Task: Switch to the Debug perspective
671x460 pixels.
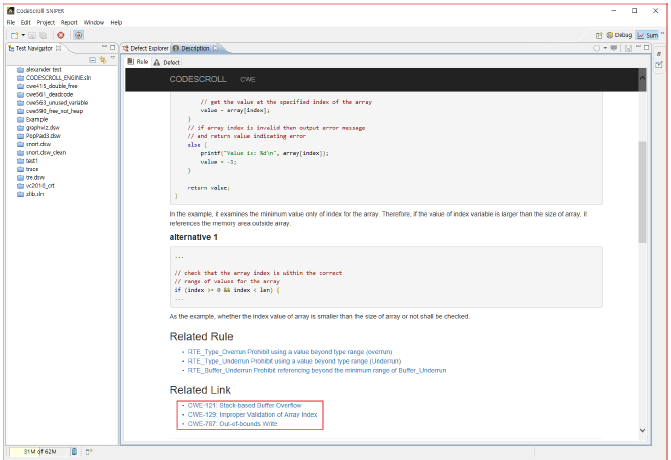Action: pos(619,35)
